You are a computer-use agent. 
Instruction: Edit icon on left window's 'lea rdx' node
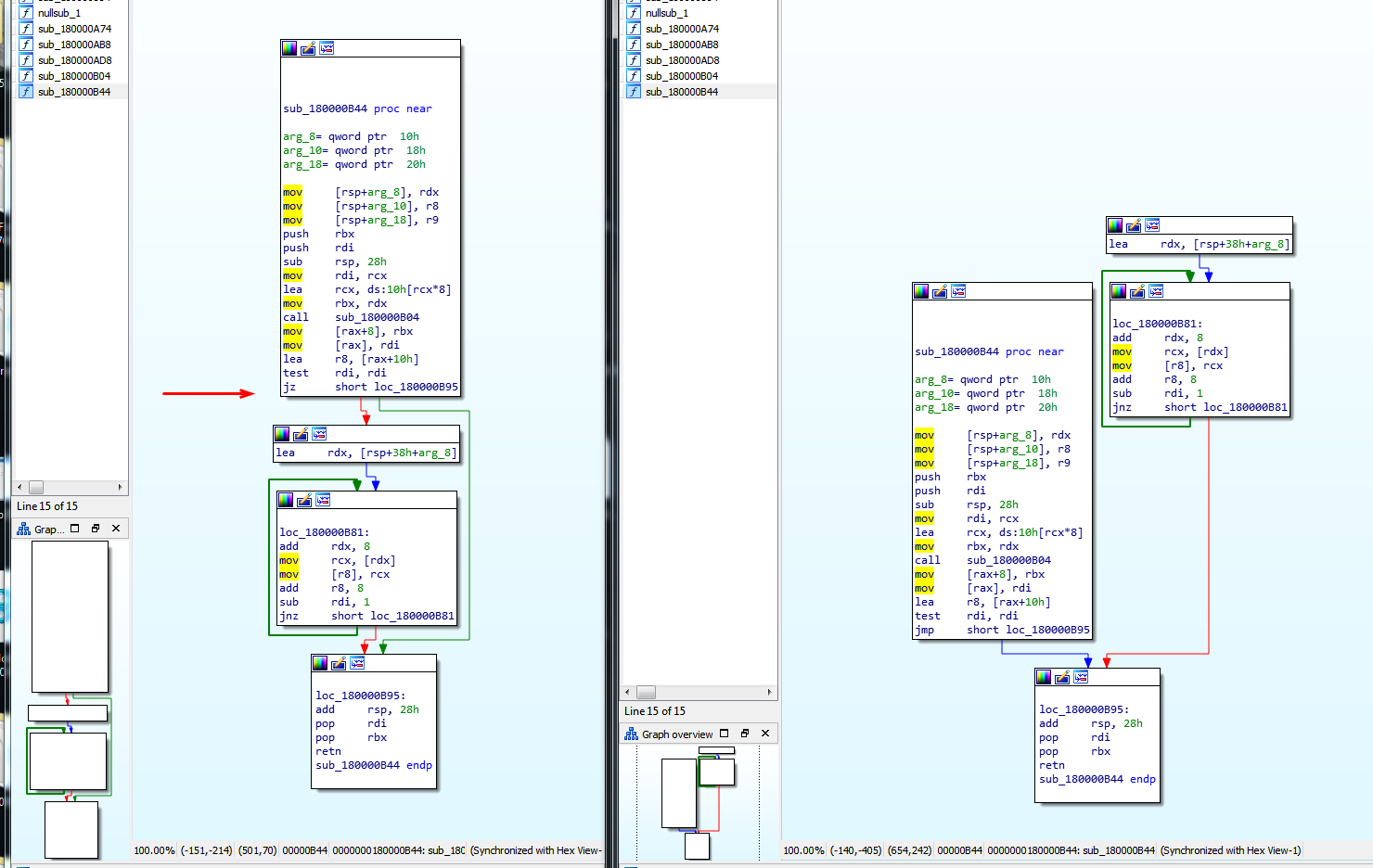point(301,434)
